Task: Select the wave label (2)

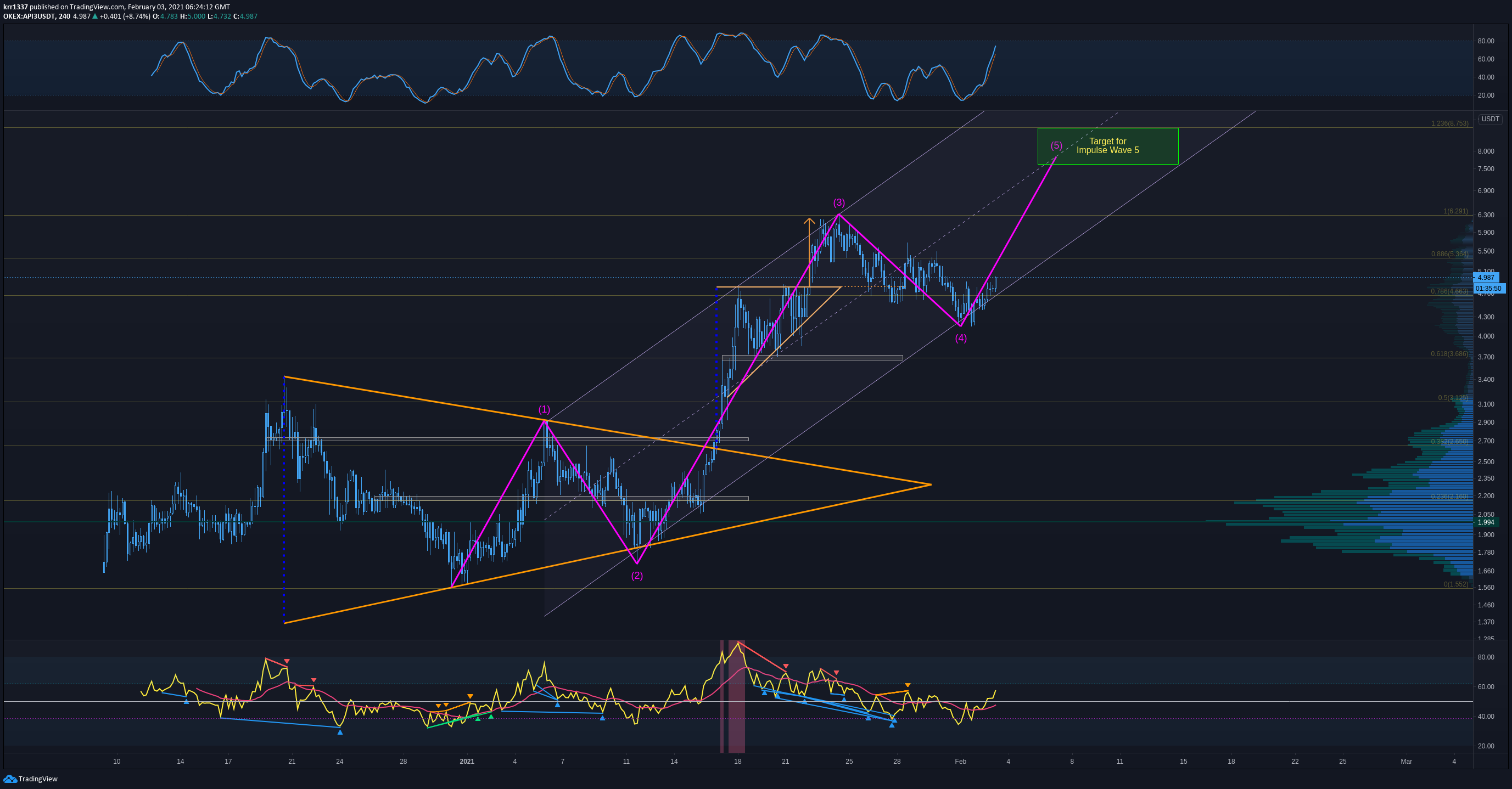Action: pyautogui.click(x=637, y=576)
